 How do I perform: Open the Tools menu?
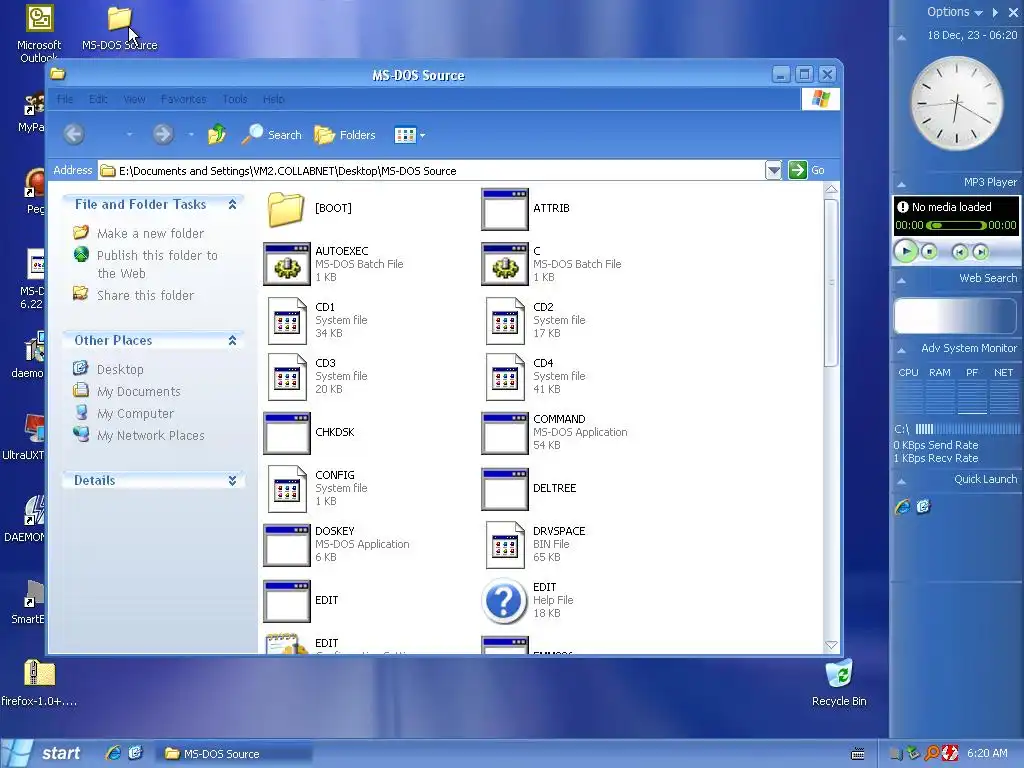[234, 99]
